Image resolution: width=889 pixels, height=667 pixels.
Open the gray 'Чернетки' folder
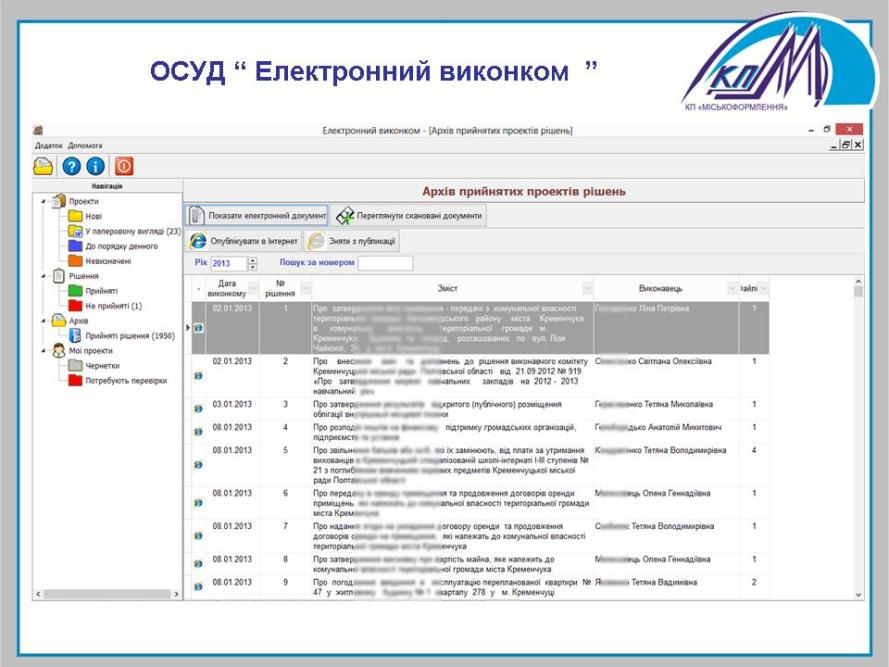[102, 366]
